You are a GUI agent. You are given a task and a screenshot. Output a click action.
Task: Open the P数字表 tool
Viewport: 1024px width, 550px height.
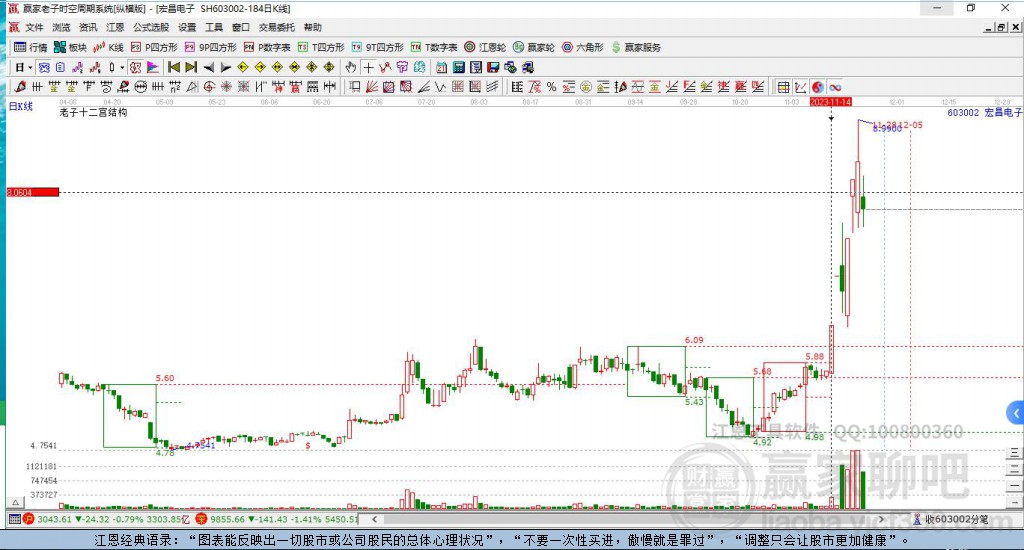[266, 47]
